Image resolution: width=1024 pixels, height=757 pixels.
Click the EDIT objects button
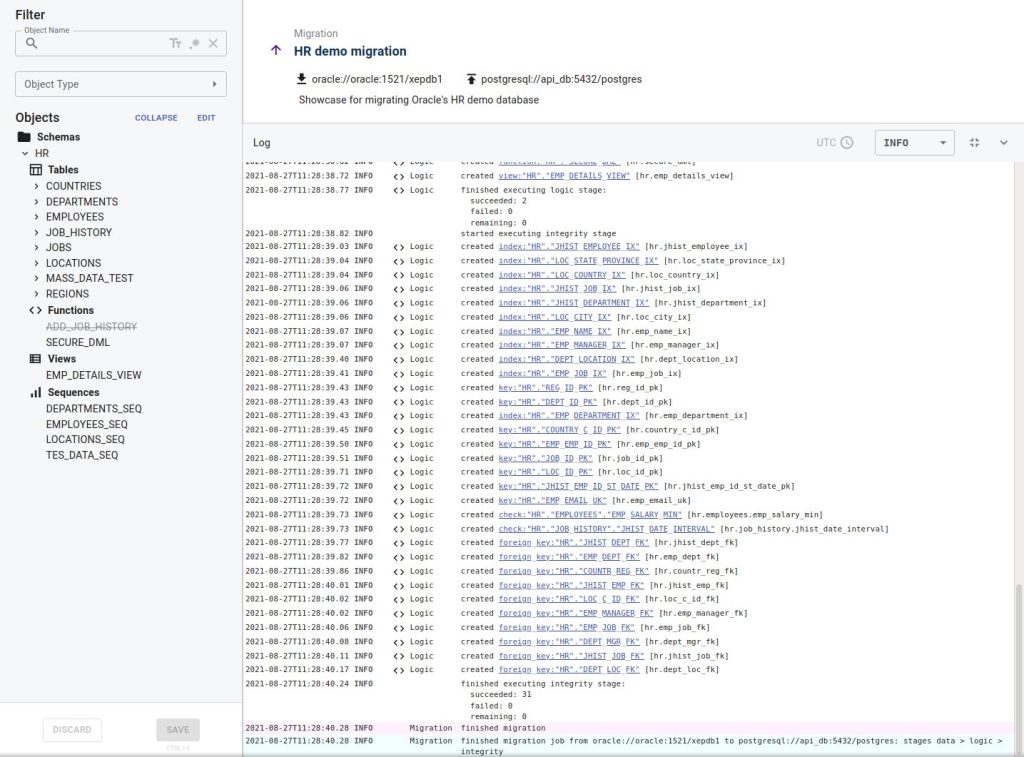(206, 118)
